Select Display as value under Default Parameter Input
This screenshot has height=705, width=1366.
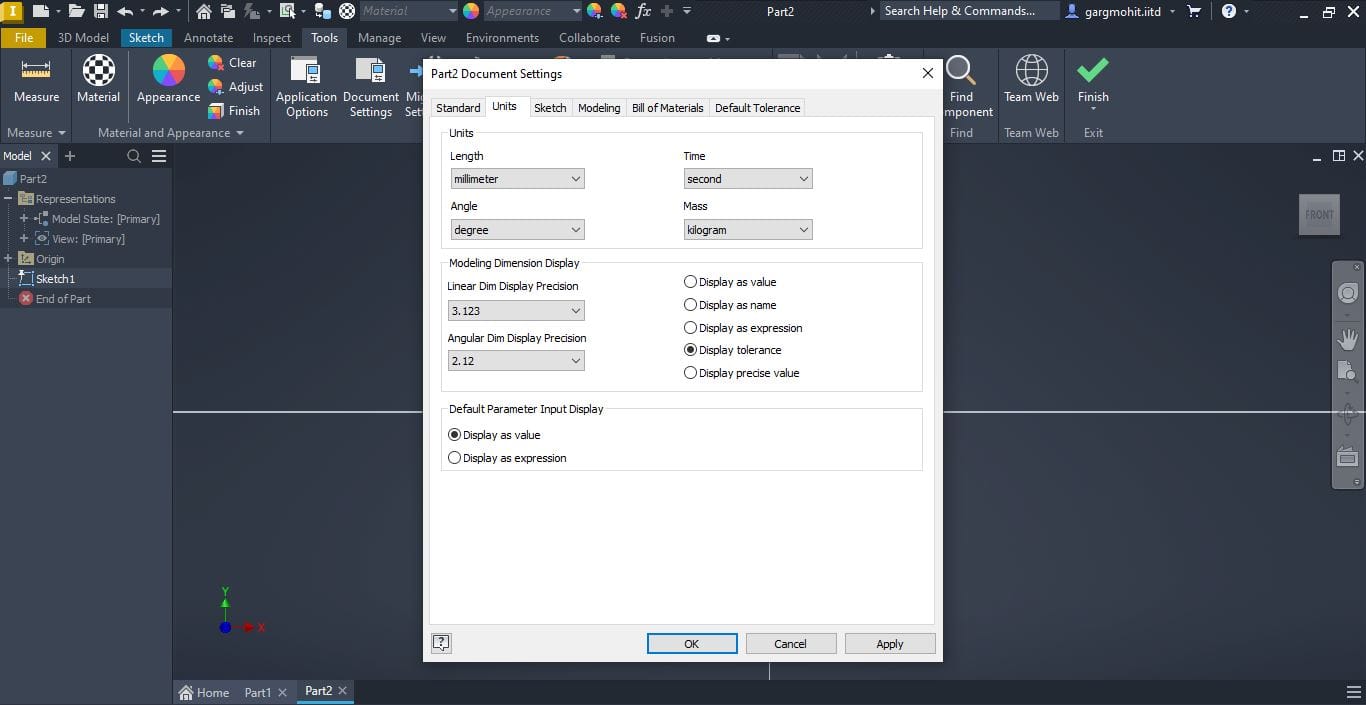pos(494,435)
